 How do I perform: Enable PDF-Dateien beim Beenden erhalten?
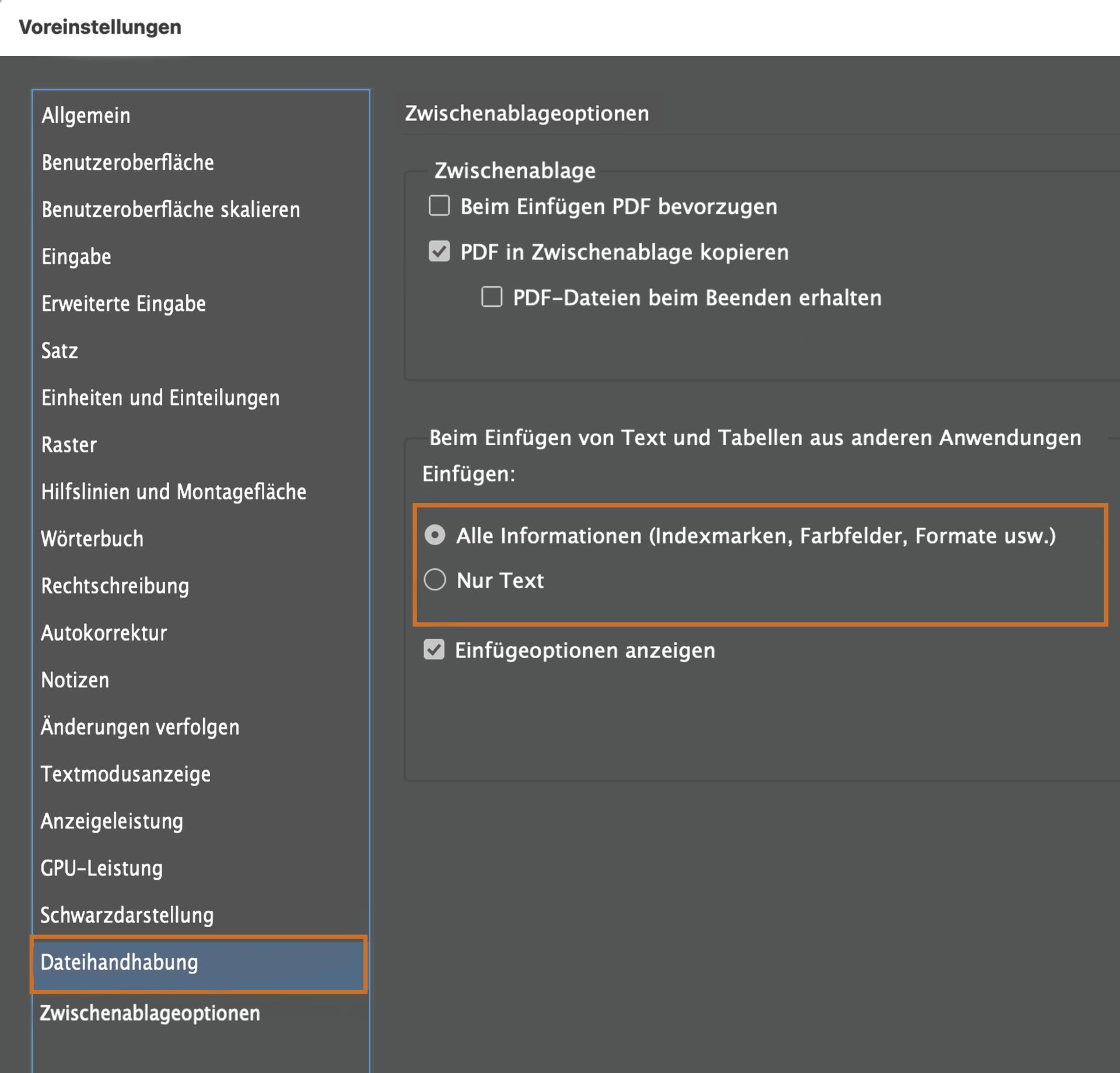coord(491,298)
